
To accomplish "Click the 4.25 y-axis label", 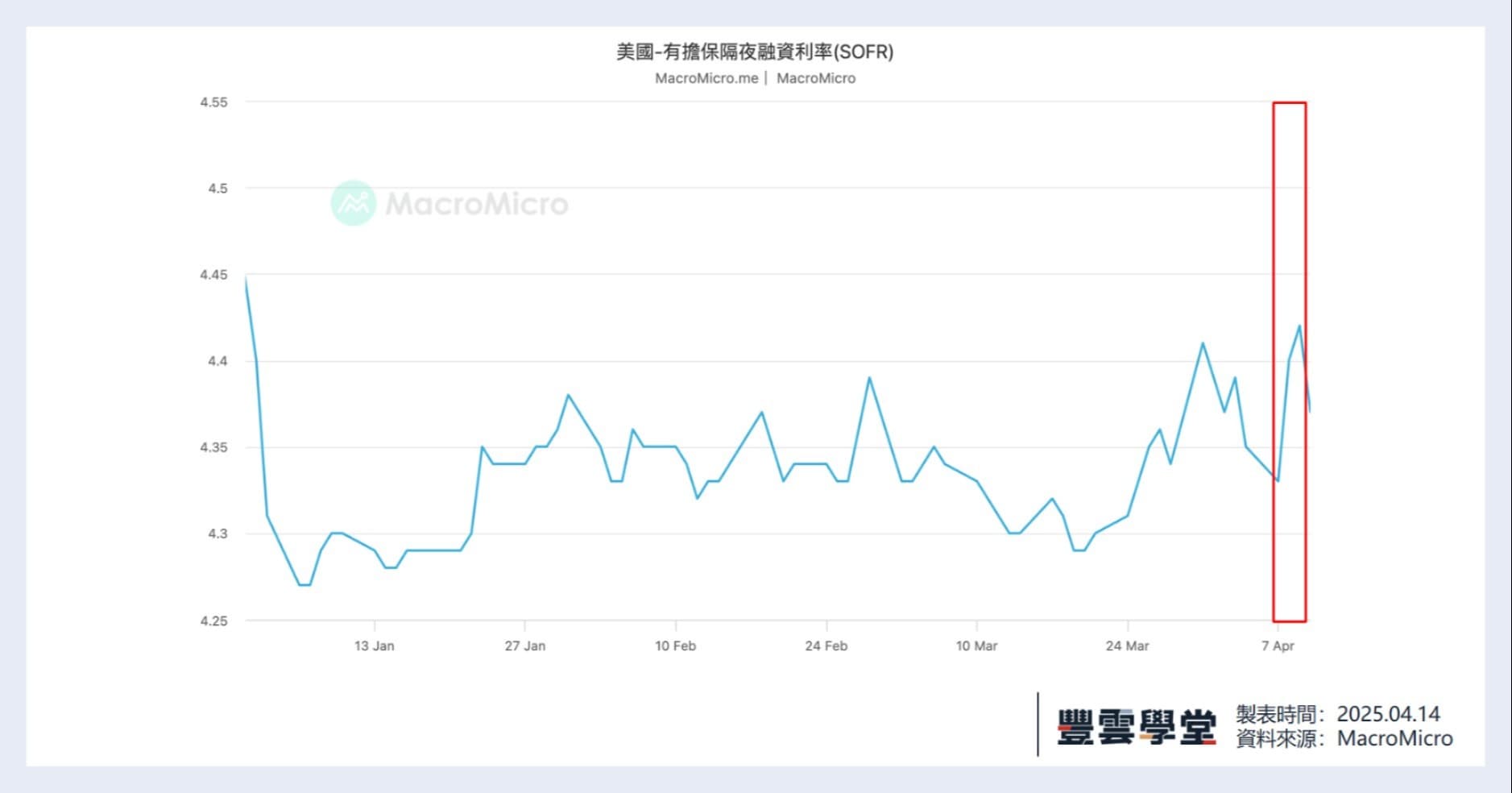I will click(x=213, y=621).
